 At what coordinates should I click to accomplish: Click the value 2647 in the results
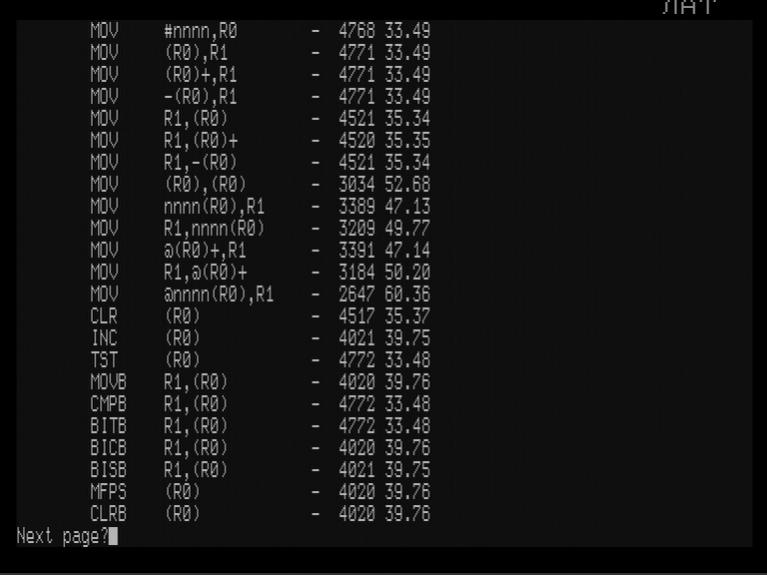[357, 294]
